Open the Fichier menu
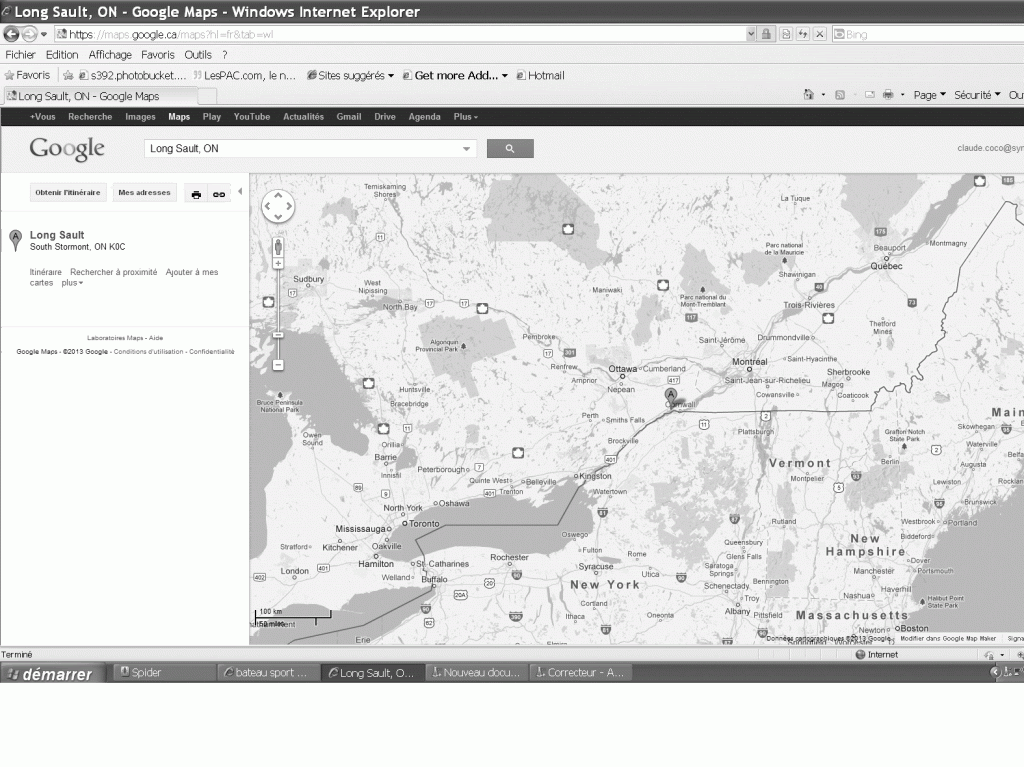This screenshot has width=1024, height=767. tap(20, 55)
